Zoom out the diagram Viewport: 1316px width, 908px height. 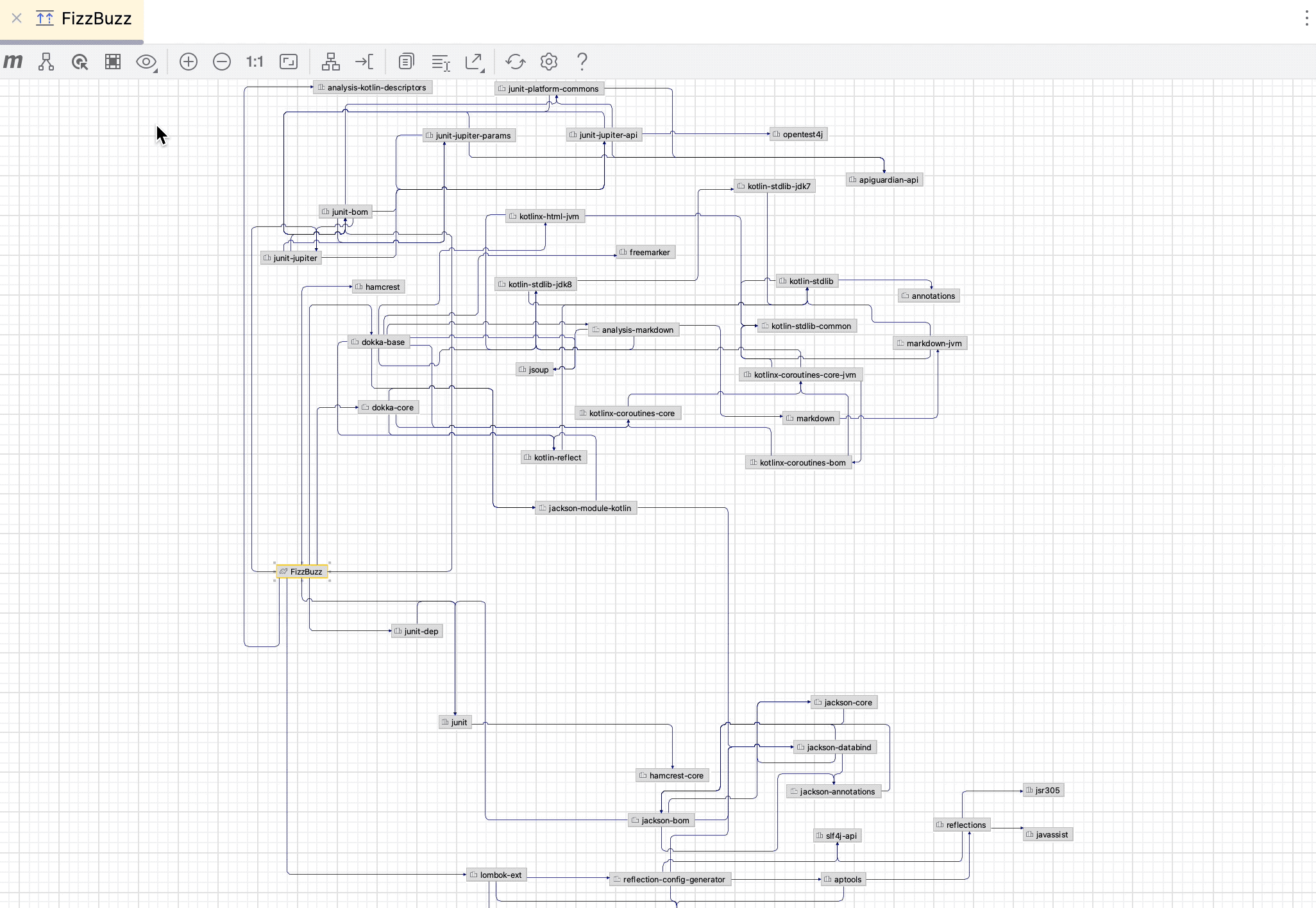pyautogui.click(x=222, y=62)
